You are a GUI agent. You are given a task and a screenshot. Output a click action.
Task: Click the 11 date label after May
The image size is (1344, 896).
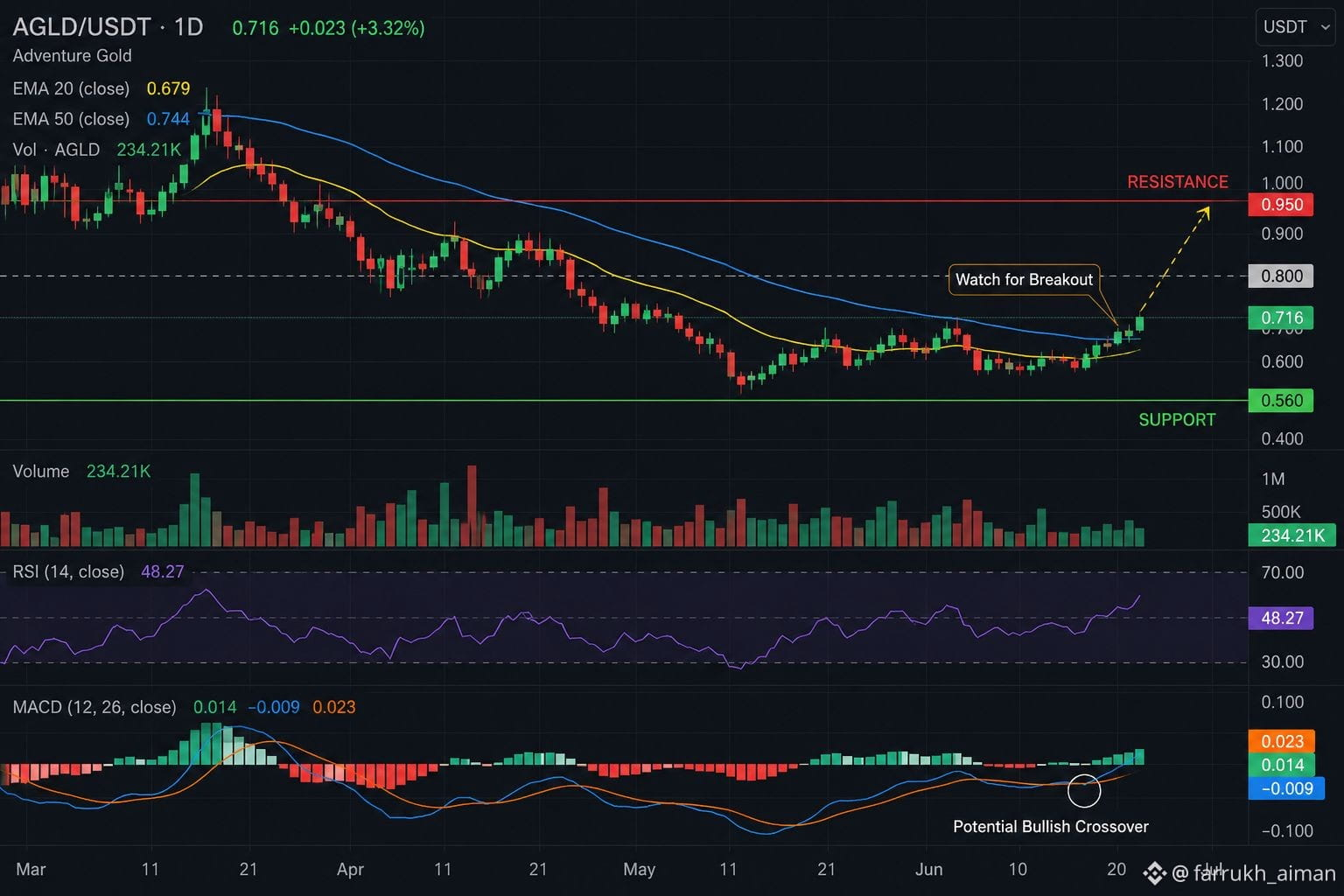(x=728, y=870)
